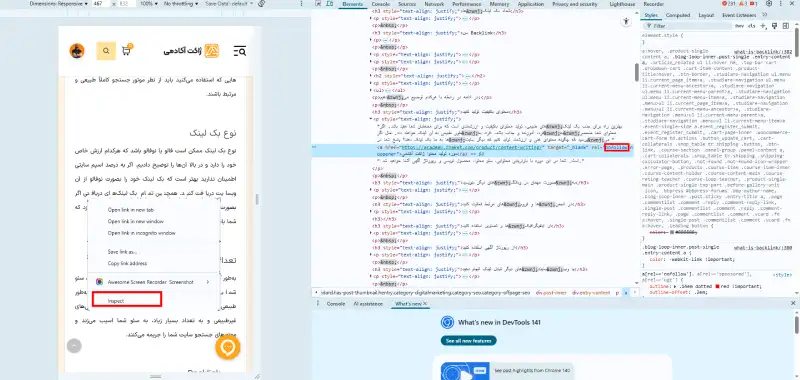Close the What's new drawer tab

pyautogui.click(x=424, y=303)
